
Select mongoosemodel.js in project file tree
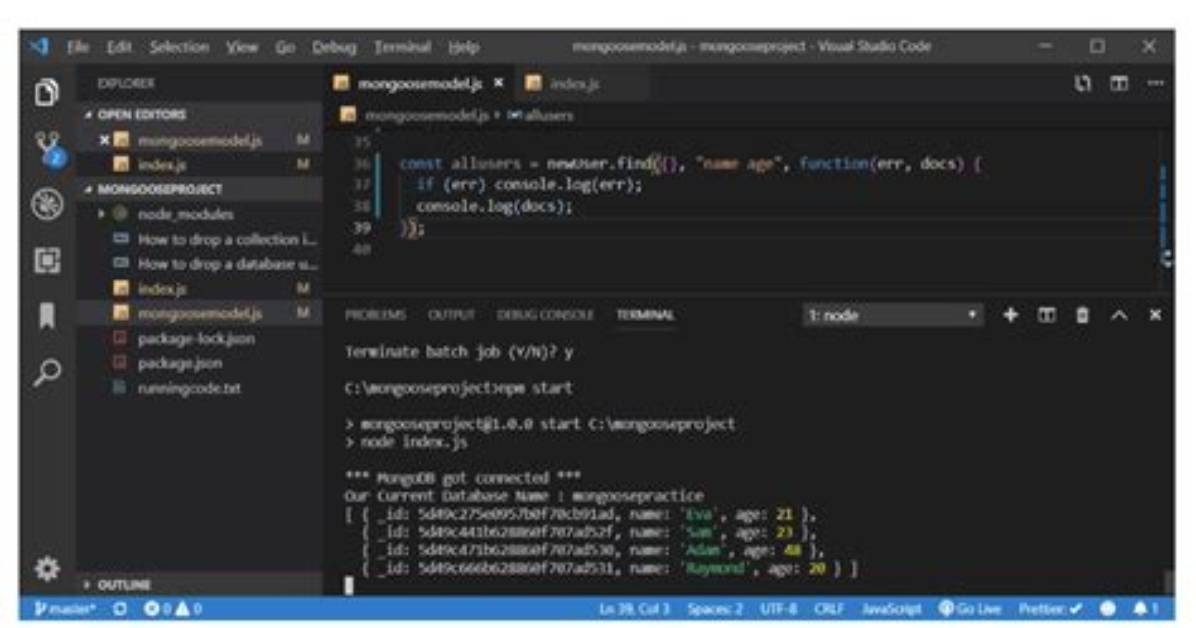(x=201, y=313)
